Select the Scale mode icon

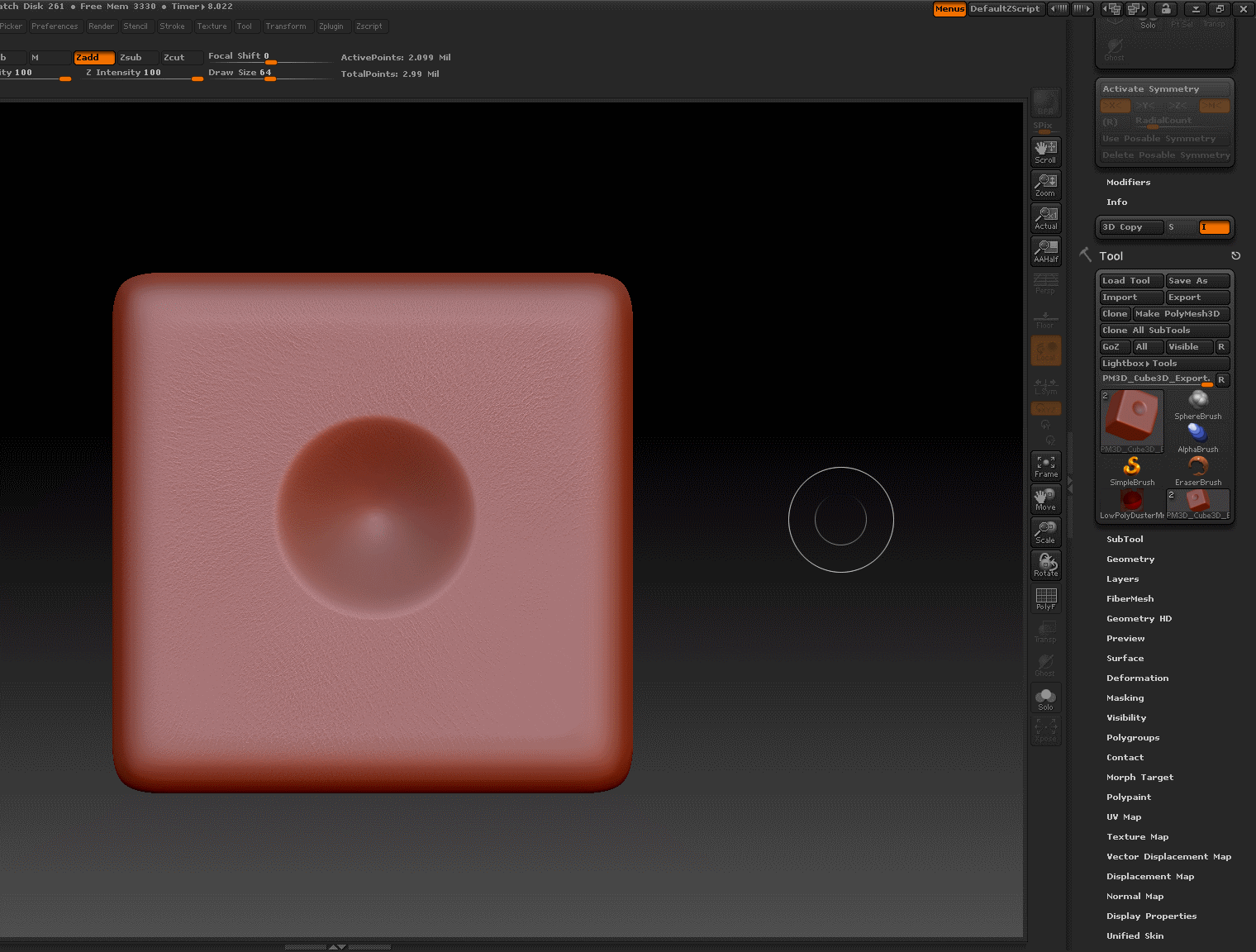tap(1045, 532)
